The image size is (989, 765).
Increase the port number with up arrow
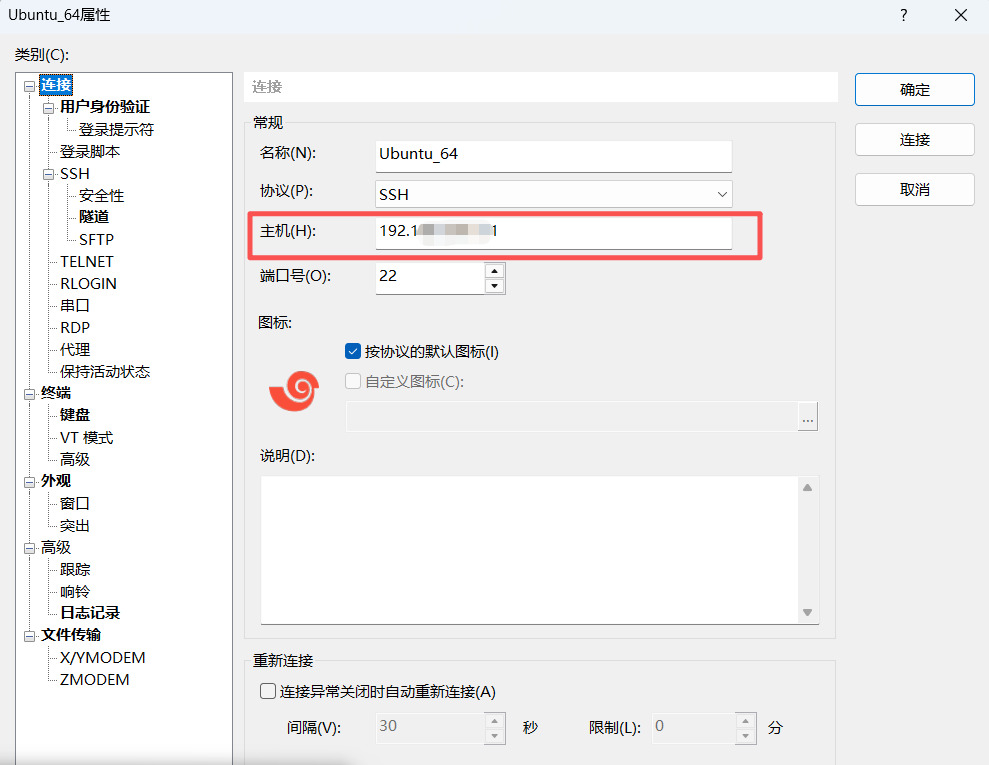pos(494,271)
